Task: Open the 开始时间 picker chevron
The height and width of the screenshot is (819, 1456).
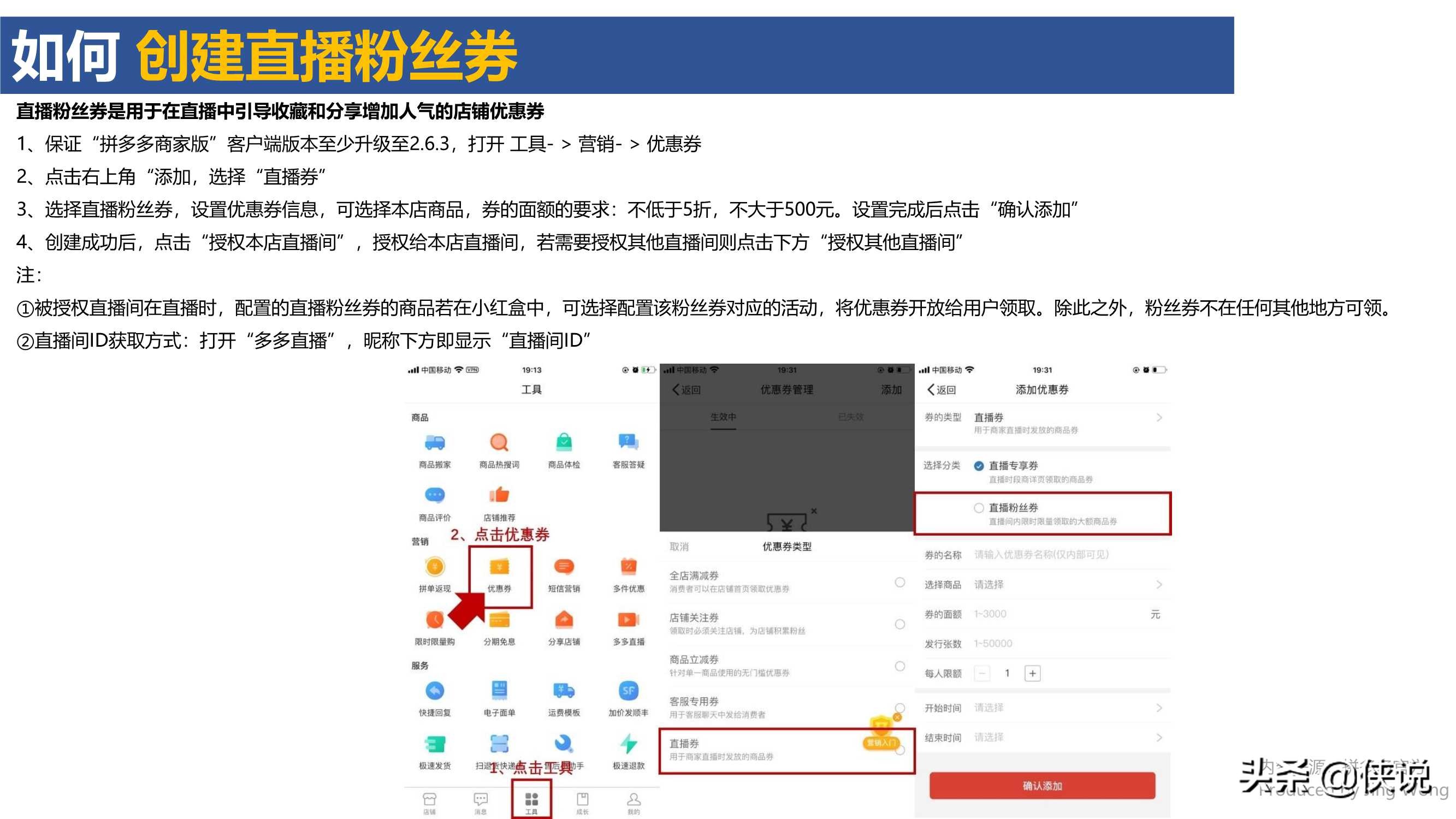Action: (1159, 708)
